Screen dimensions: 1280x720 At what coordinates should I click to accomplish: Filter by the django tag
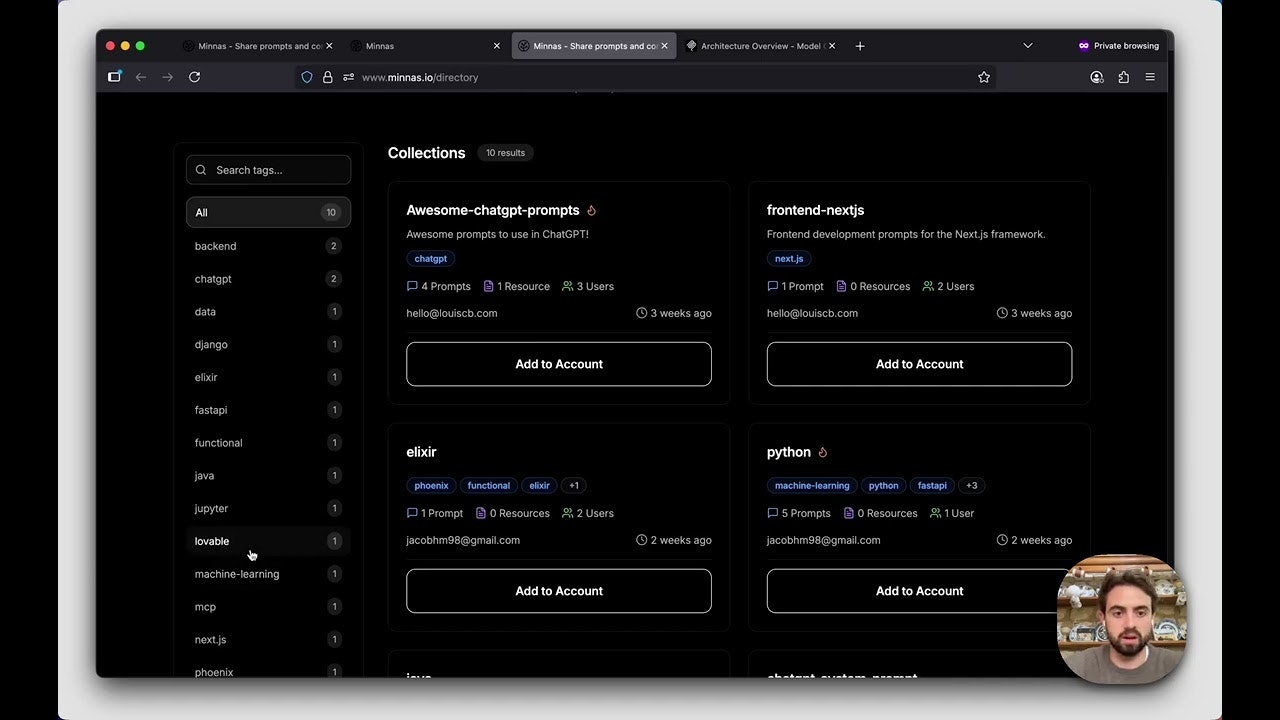pyautogui.click(x=268, y=344)
